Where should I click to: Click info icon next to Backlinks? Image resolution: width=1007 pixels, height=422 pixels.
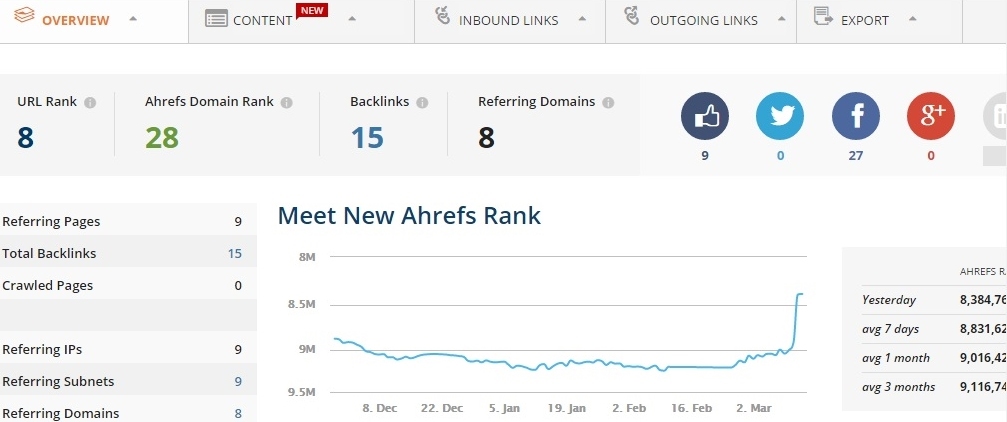tap(422, 103)
